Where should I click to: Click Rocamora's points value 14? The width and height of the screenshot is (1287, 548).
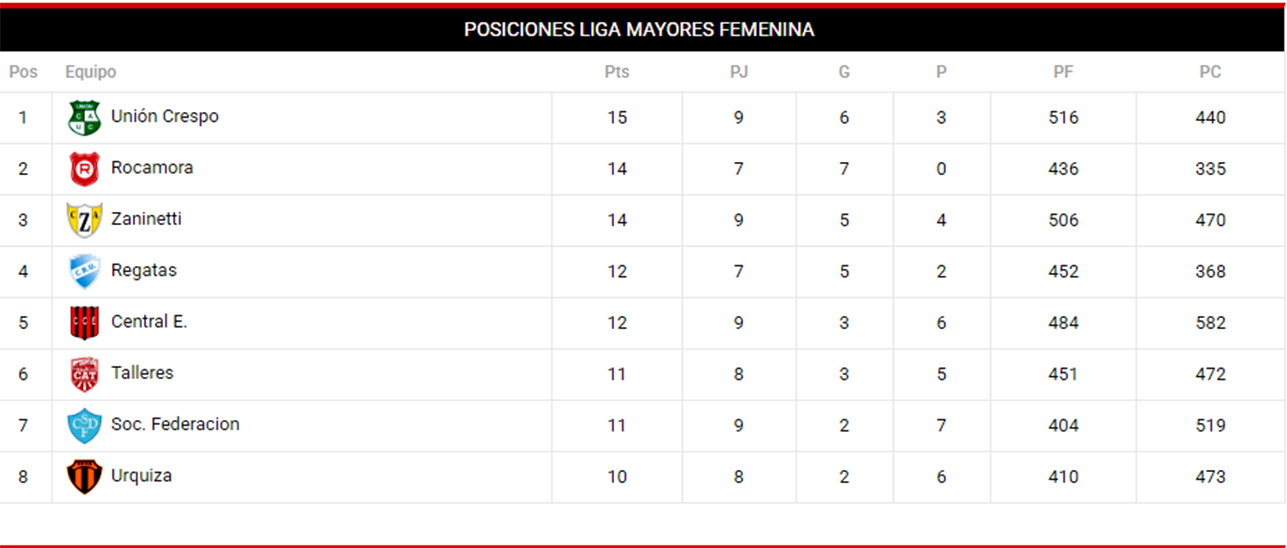point(617,169)
